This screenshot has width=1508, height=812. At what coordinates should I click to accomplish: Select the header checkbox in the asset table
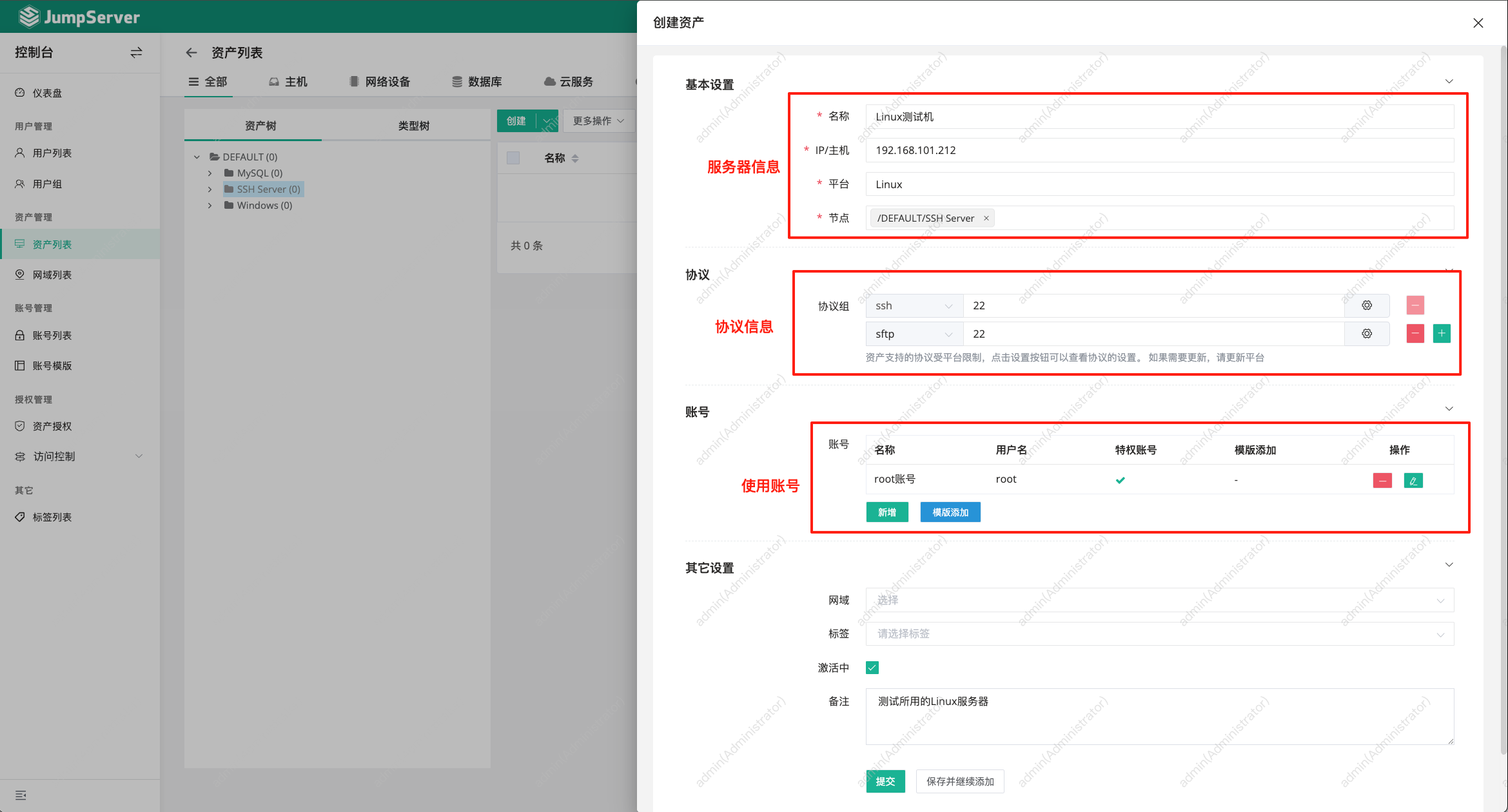(x=513, y=157)
